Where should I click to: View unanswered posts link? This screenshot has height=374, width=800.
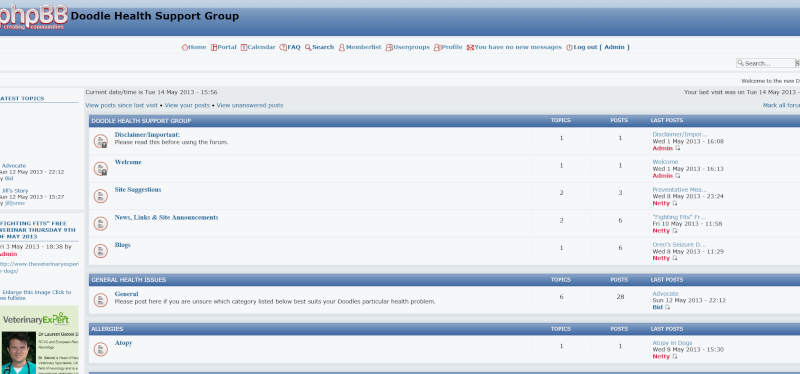249,105
